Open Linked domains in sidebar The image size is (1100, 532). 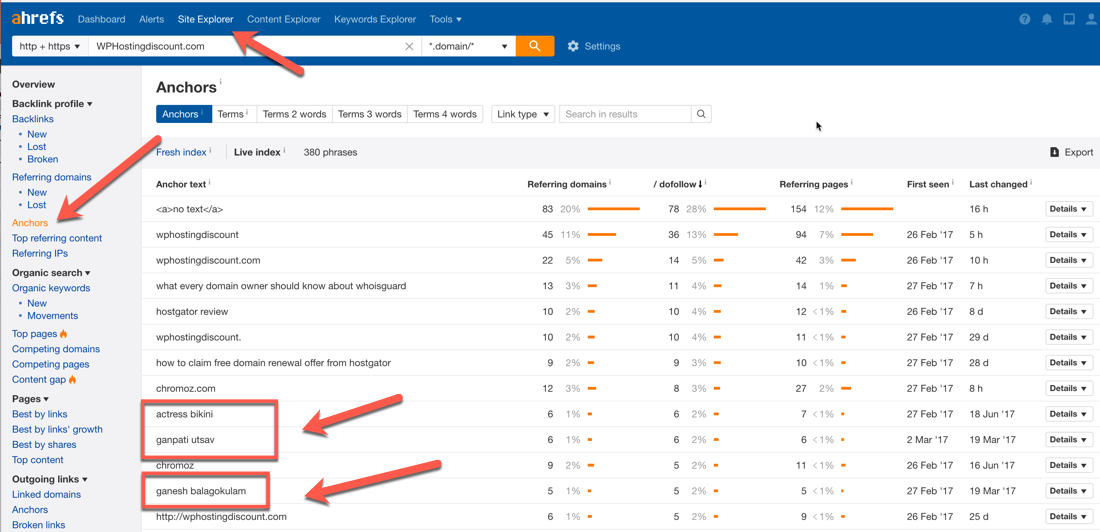[46, 494]
